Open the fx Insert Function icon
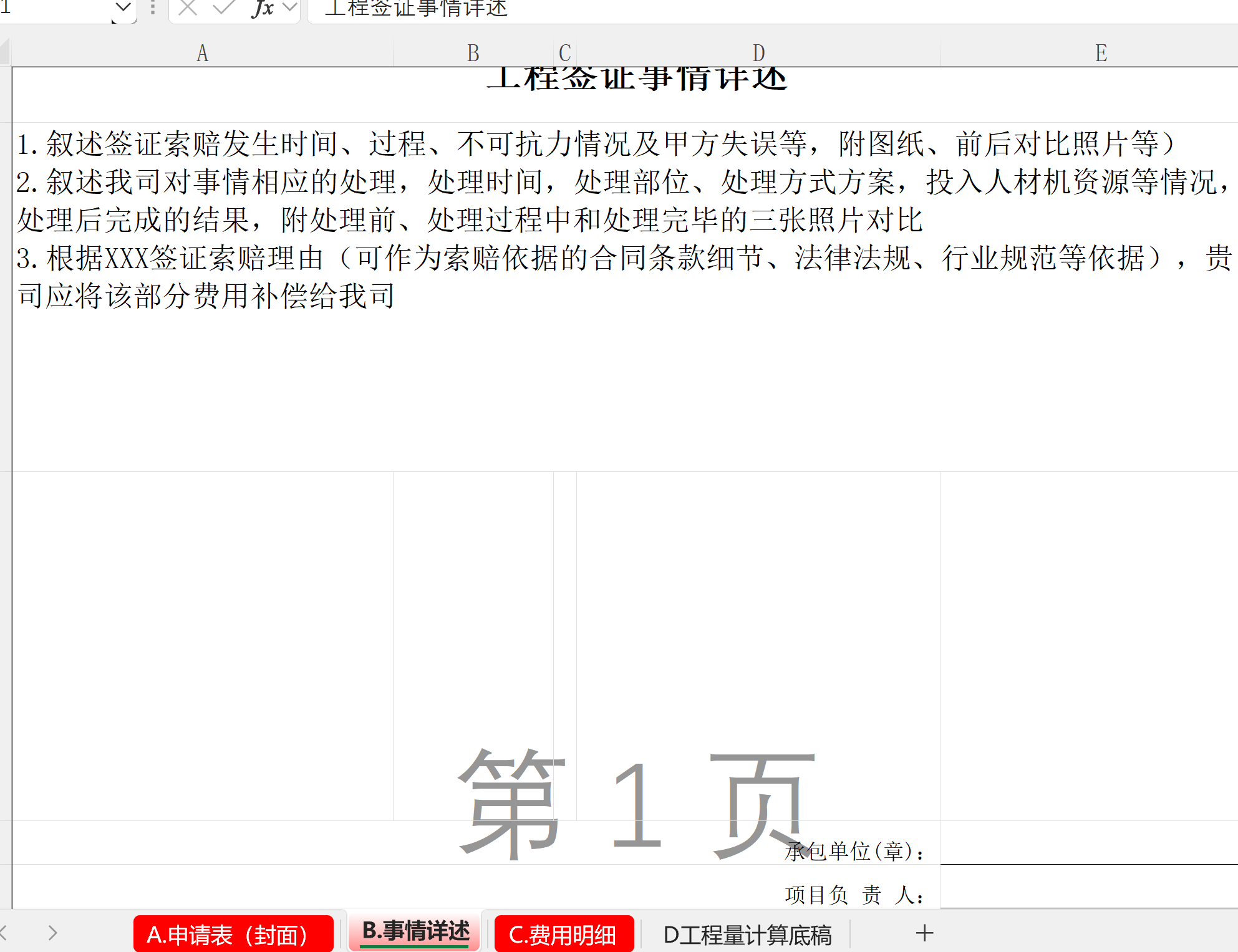This screenshot has width=1238, height=952. pyautogui.click(x=263, y=8)
